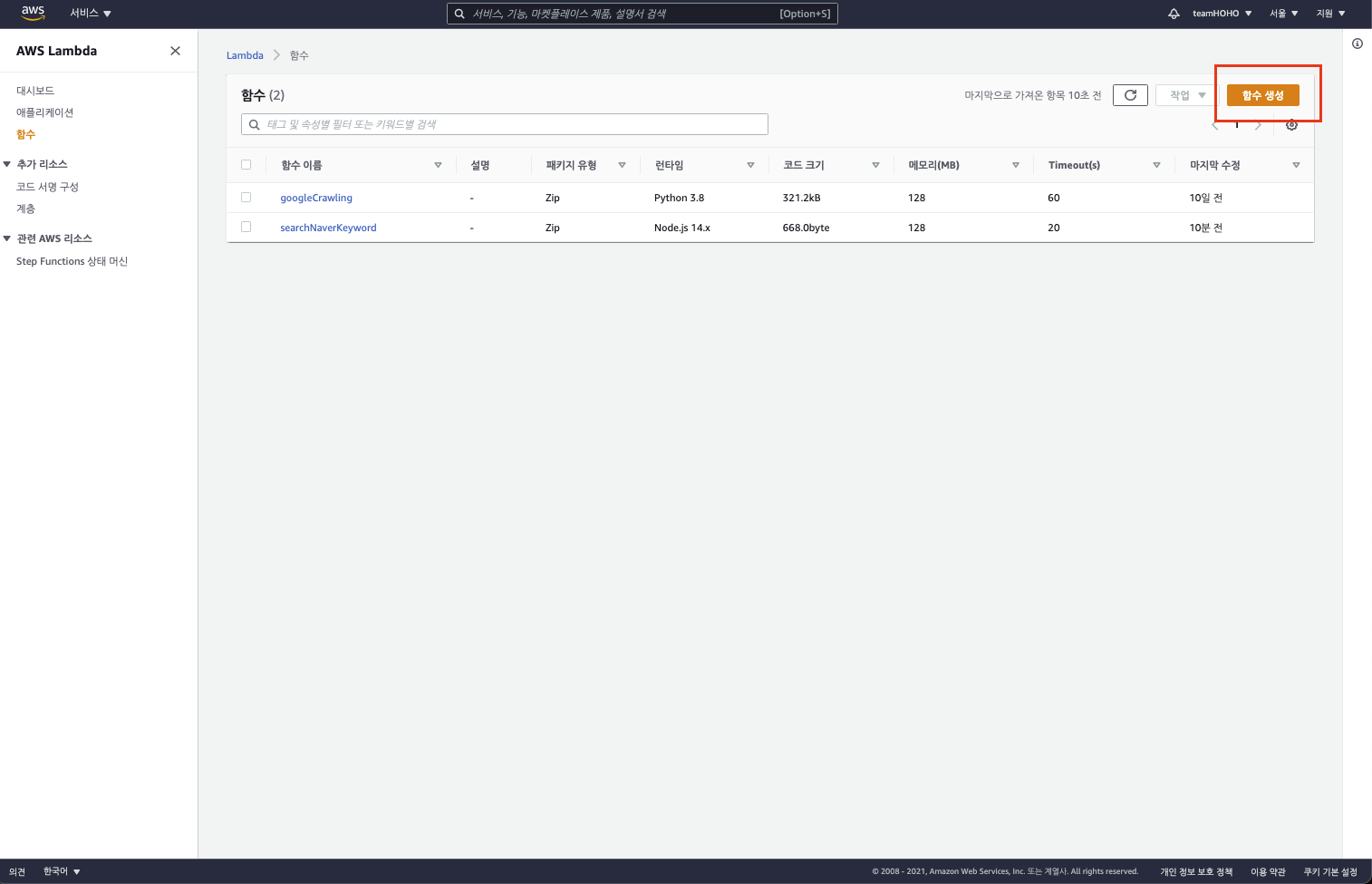Open the searchNaverKeyword function link
This screenshot has height=884, width=1372.
point(328,228)
